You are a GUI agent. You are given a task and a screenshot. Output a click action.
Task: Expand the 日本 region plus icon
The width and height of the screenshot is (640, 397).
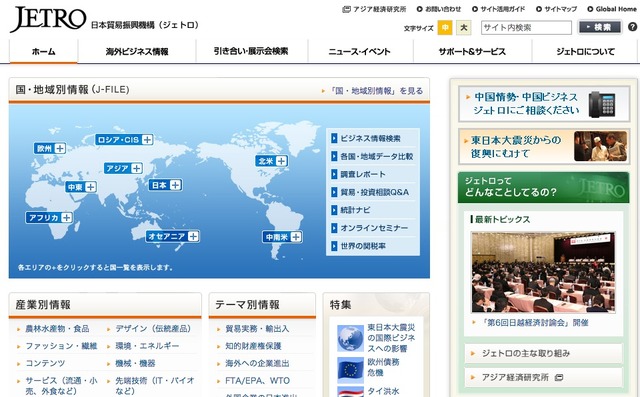click(x=175, y=185)
